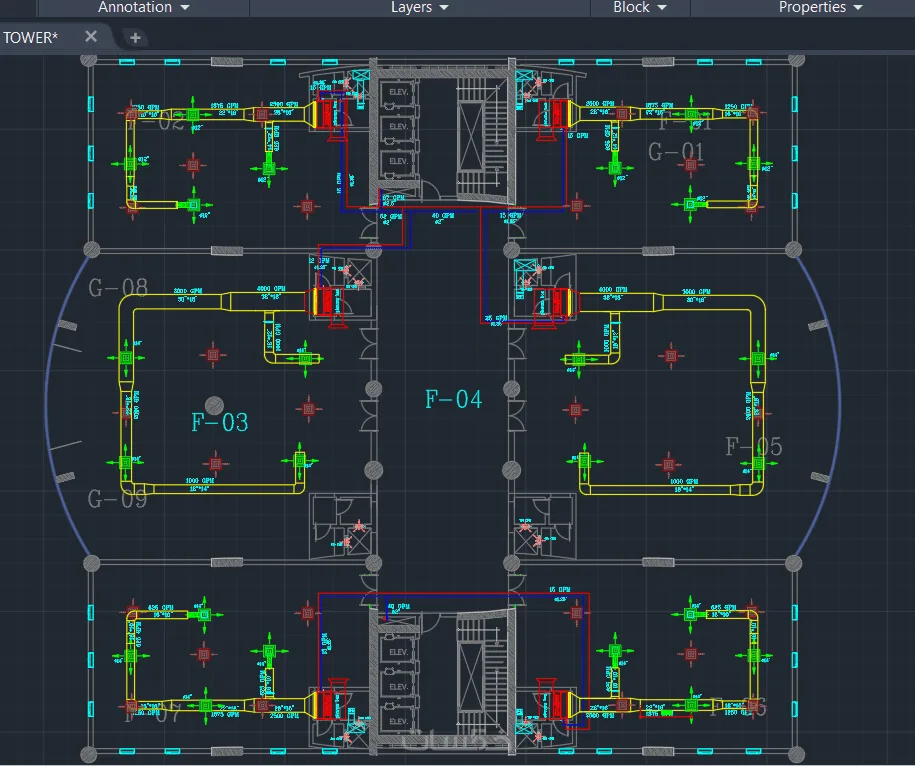This screenshot has width=915, height=766.
Task: Select the gray circle near F-03
Action: tap(215, 405)
